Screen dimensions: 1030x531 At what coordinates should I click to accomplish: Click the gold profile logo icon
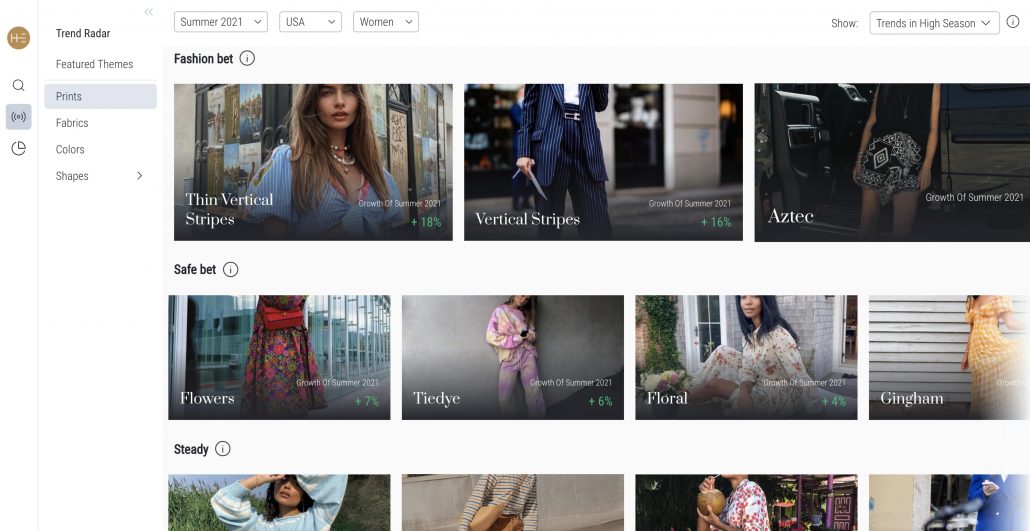pos(18,38)
